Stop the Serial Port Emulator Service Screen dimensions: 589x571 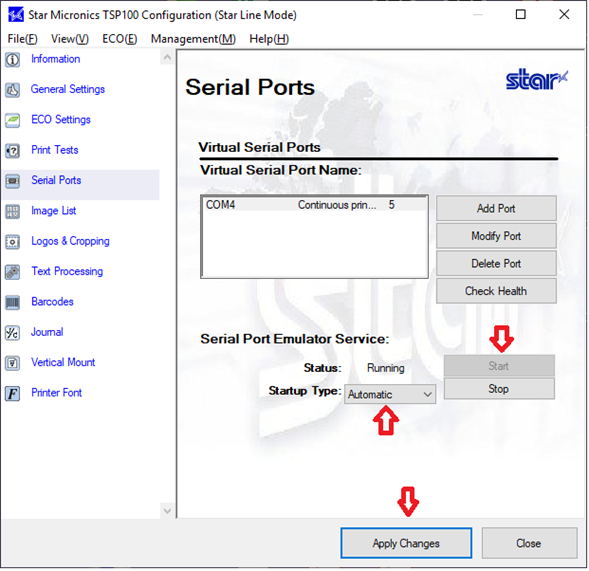(x=499, y=388)
